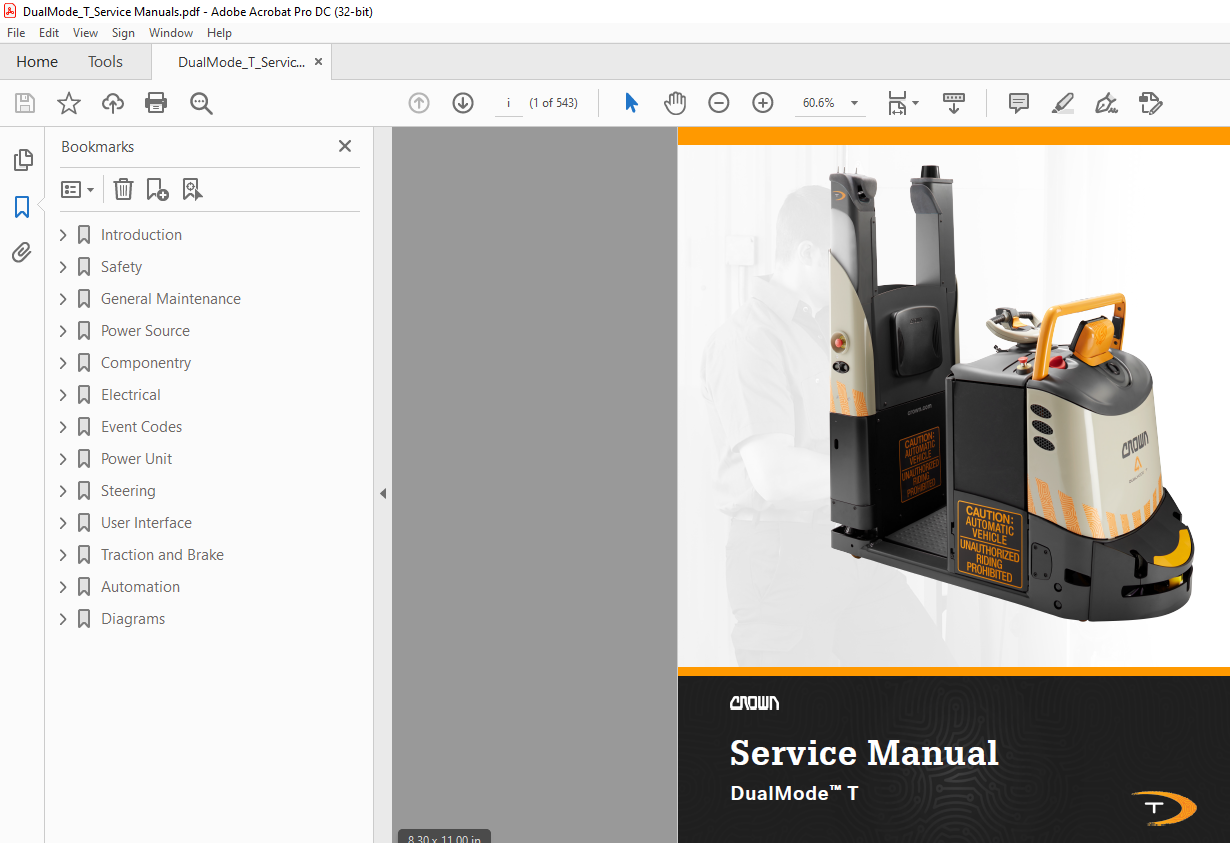Expand the Safety bookmark
This screenshot has height=843, width=1230.
pyautogui.click(x=63, y=267)
